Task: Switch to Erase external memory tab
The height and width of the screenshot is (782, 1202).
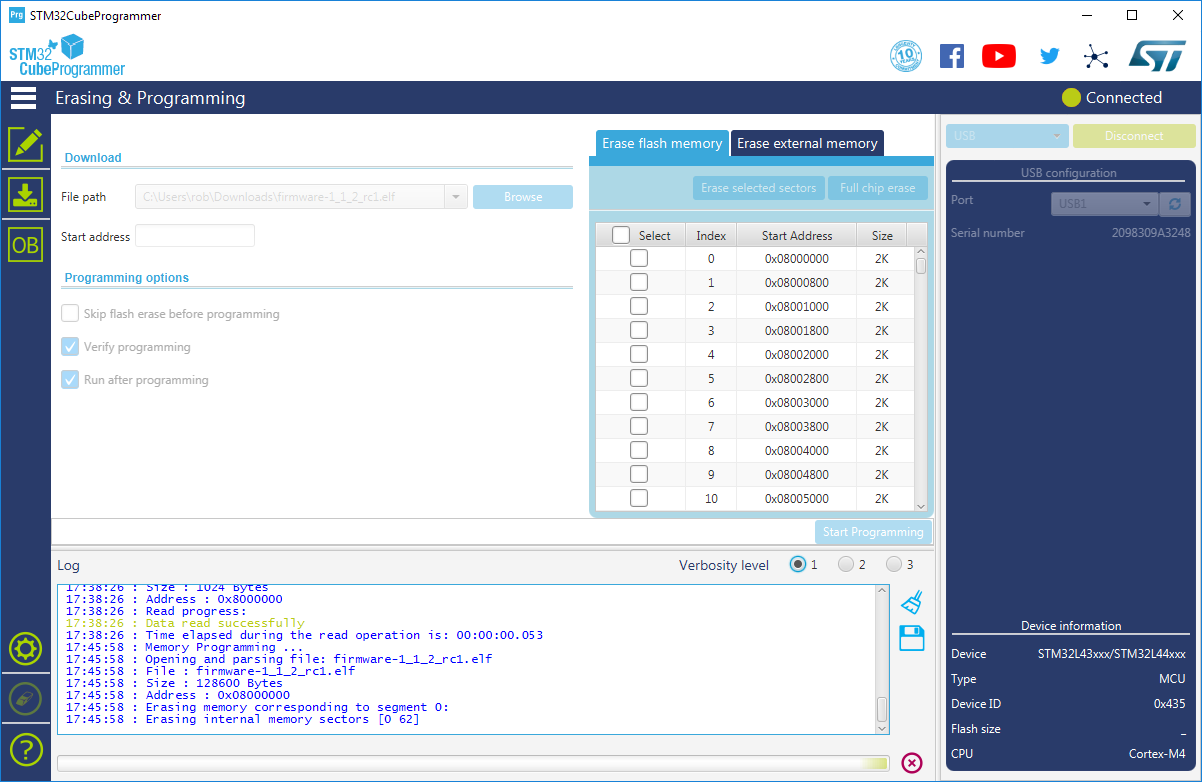Action: coord(807,143)
